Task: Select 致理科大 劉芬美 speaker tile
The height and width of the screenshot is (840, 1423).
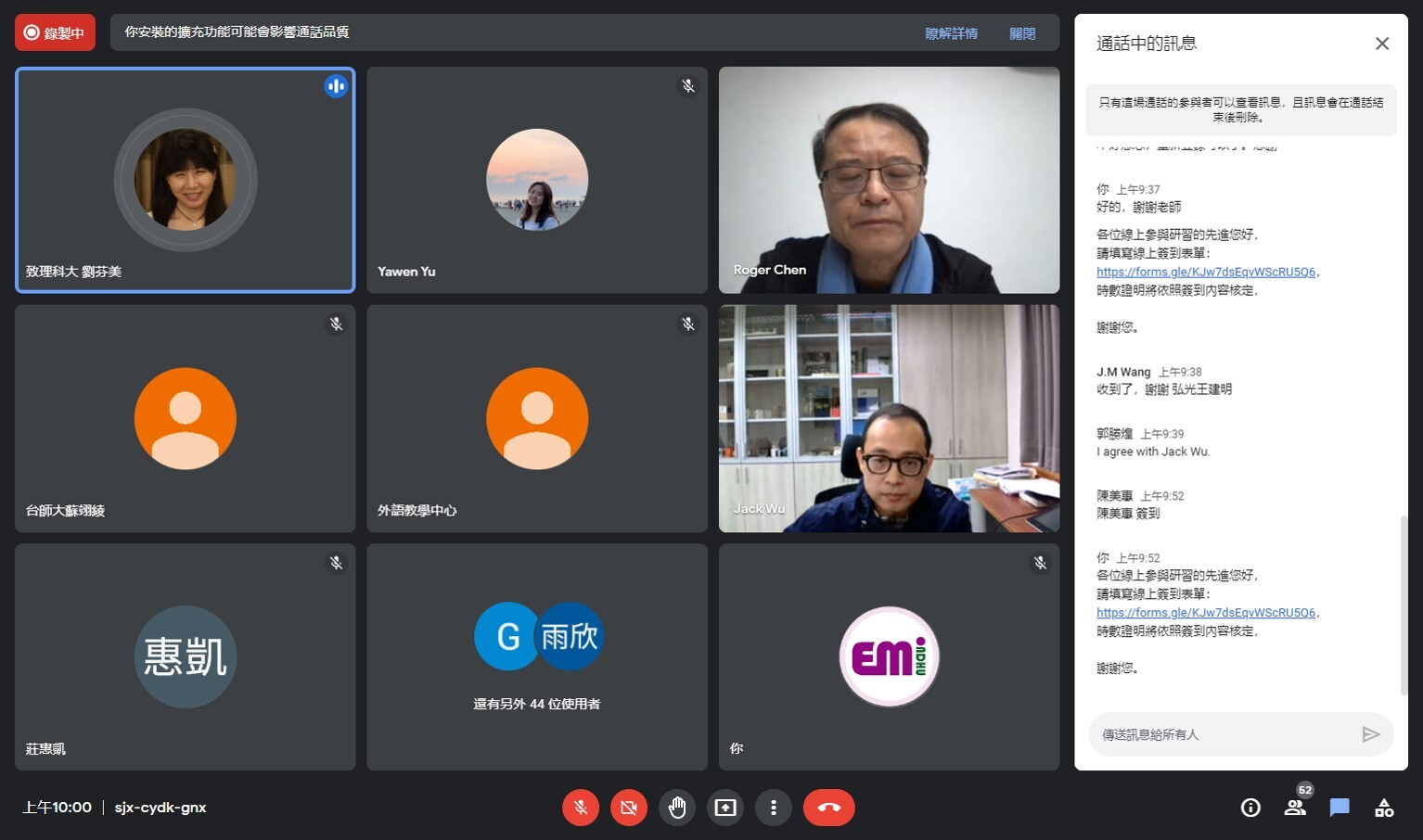Action: (x=186, y=180)
